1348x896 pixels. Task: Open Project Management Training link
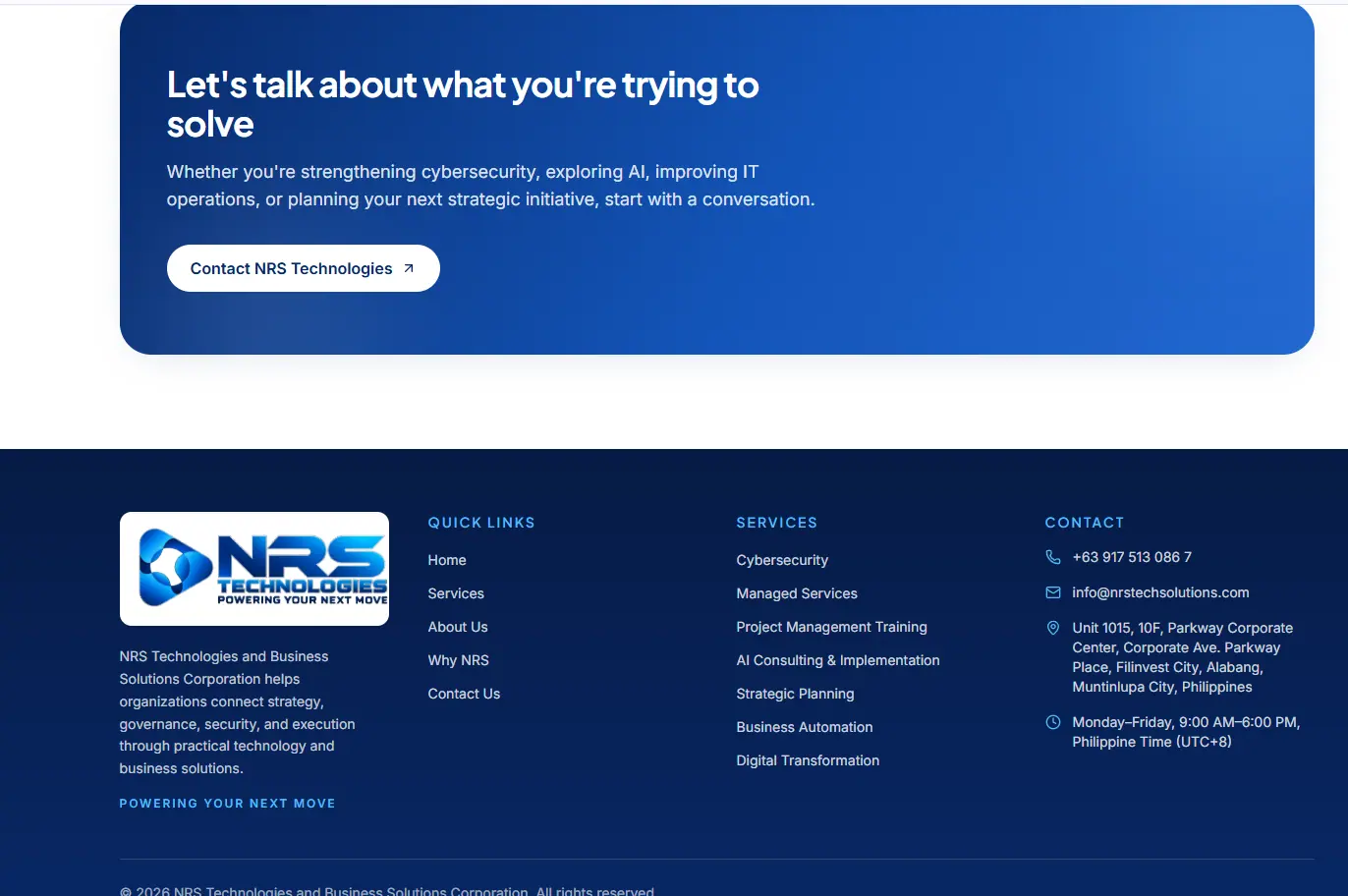[x=832, y=627]
